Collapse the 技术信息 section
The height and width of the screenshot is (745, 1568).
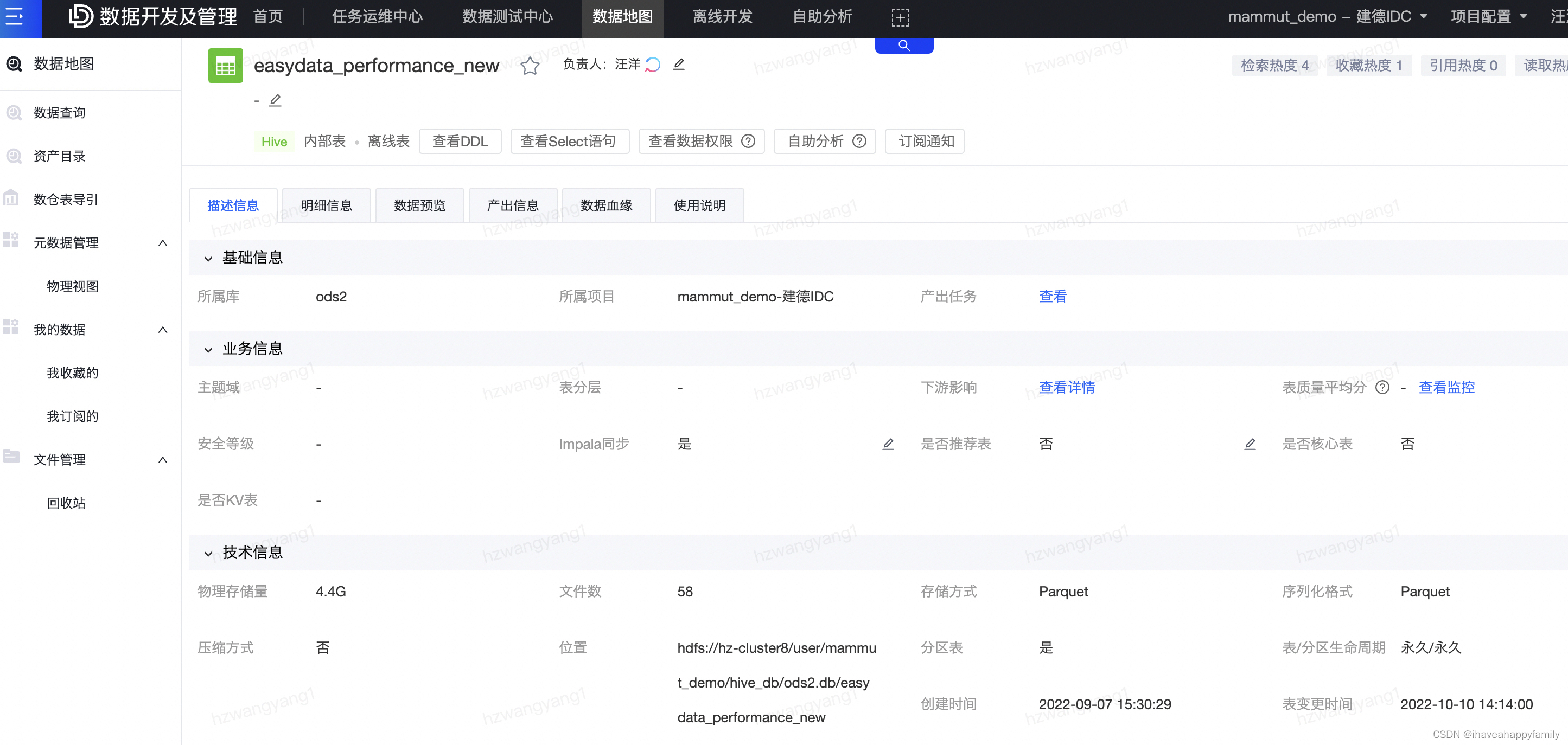(x=208, y=554)
